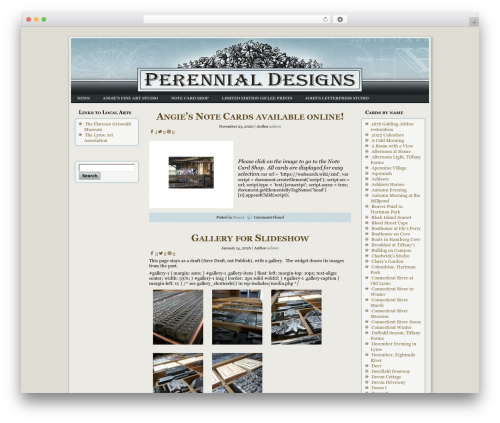Go to the Note Card Shop menu
This screenshot has height=423, width=500.
point(190,98)
